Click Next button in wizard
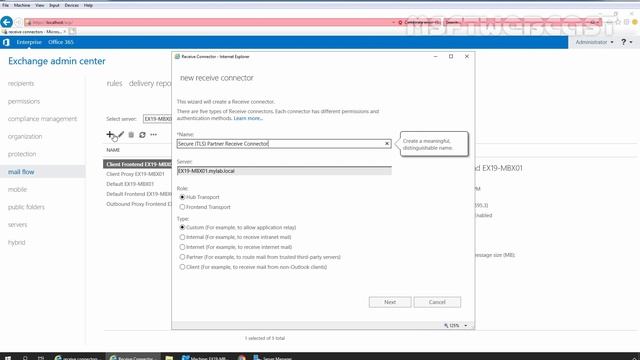Screen dimensions: 640x360 390,302
